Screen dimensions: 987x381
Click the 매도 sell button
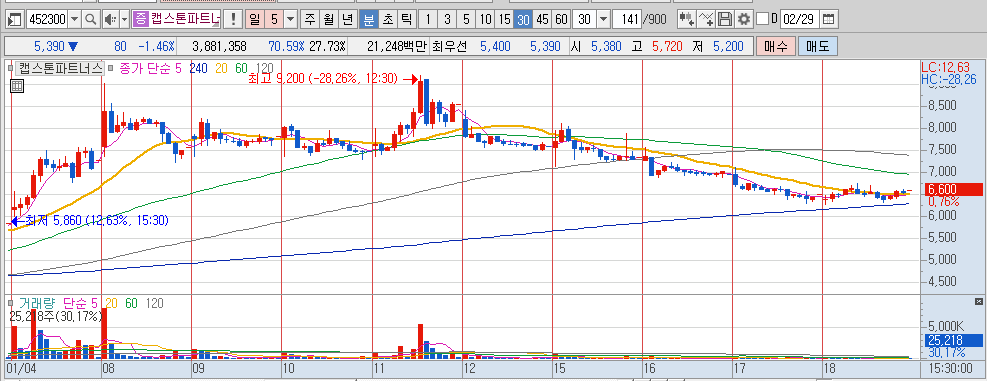point(817,47)
